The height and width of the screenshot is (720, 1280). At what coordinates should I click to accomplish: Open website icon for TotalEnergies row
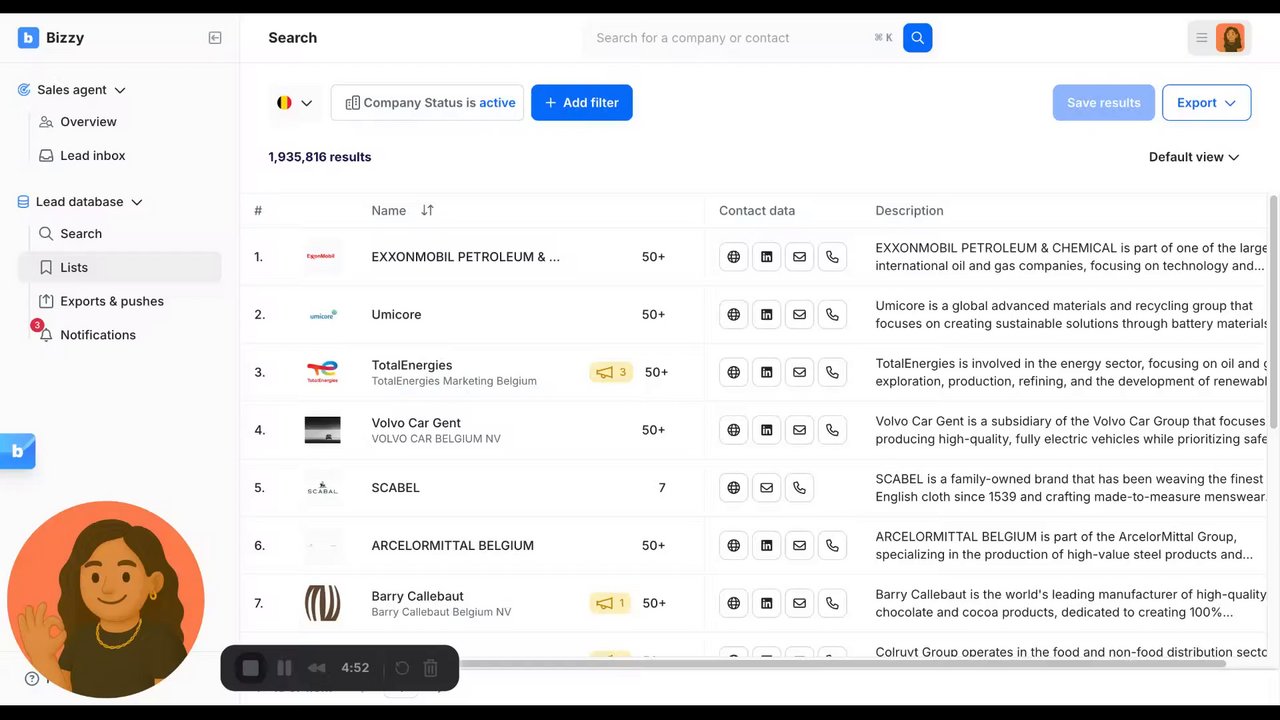pos(734,372)
